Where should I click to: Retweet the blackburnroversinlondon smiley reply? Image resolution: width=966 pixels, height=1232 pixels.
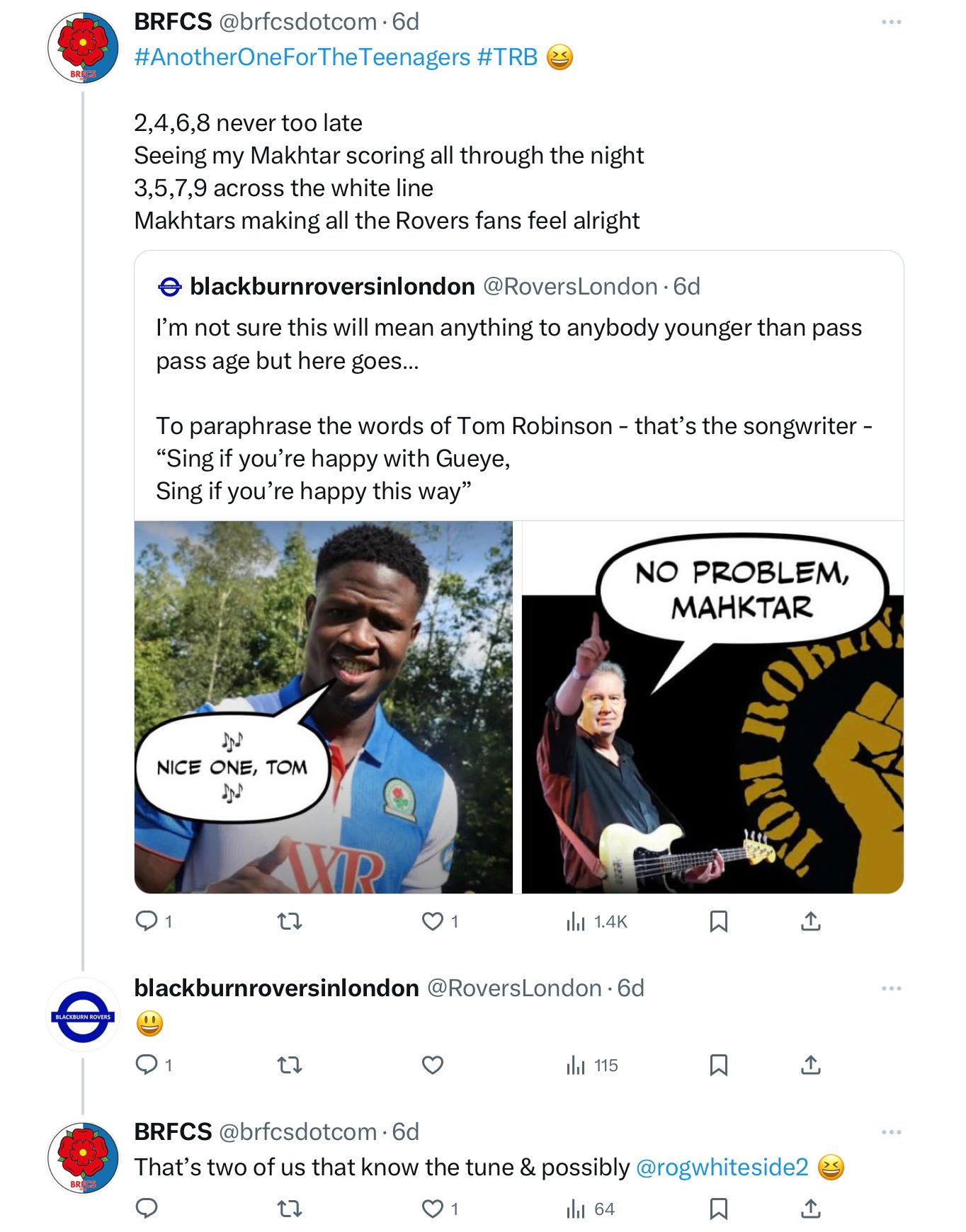tap(289, 1065)
